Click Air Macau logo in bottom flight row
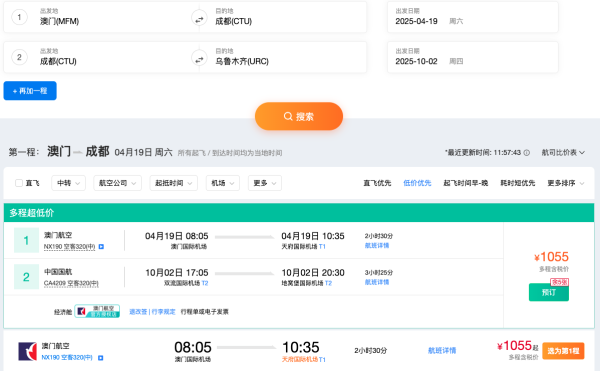This screenshot has height=371, width=600. click(28, 351)
